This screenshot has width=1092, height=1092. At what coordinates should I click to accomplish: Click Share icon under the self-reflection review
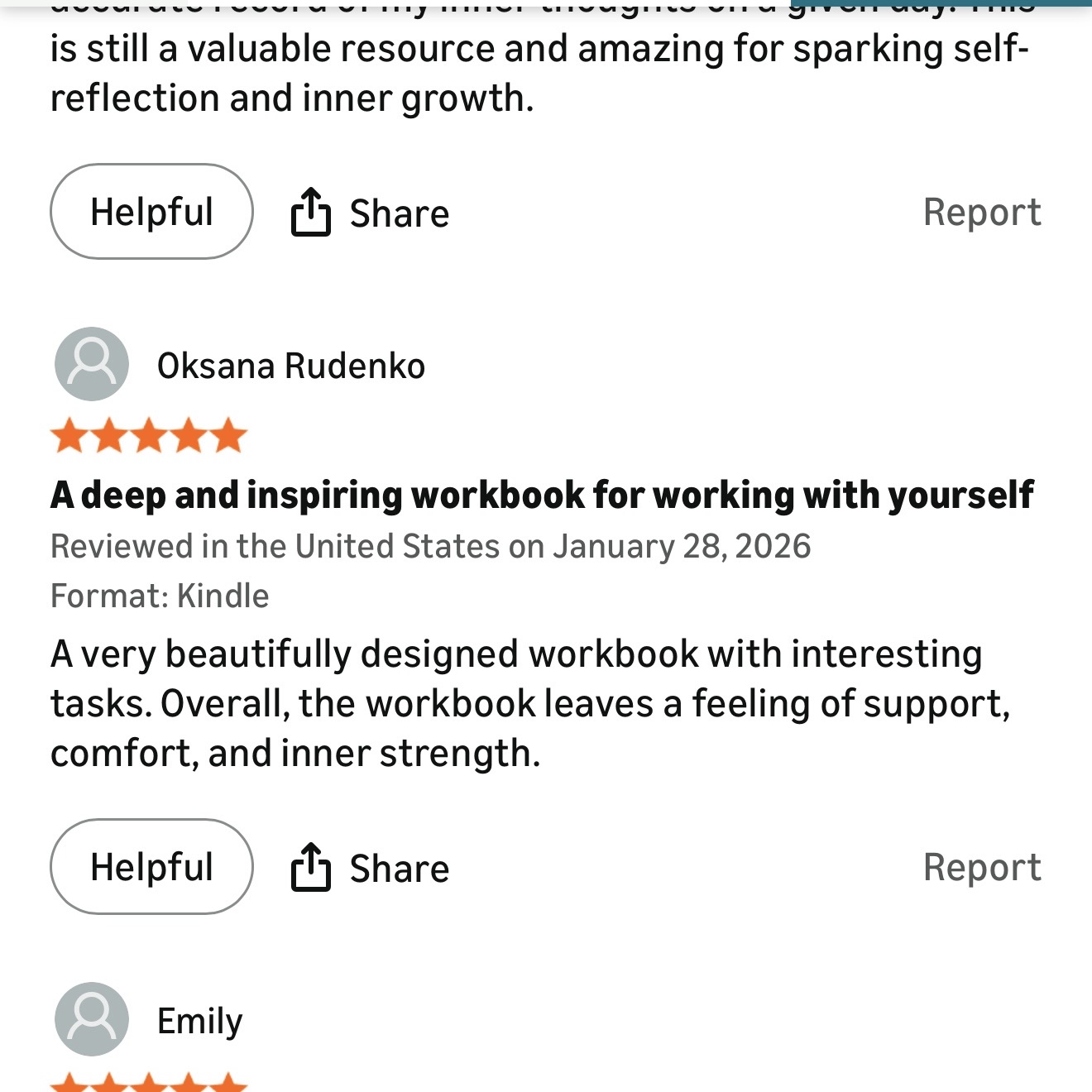310,213
